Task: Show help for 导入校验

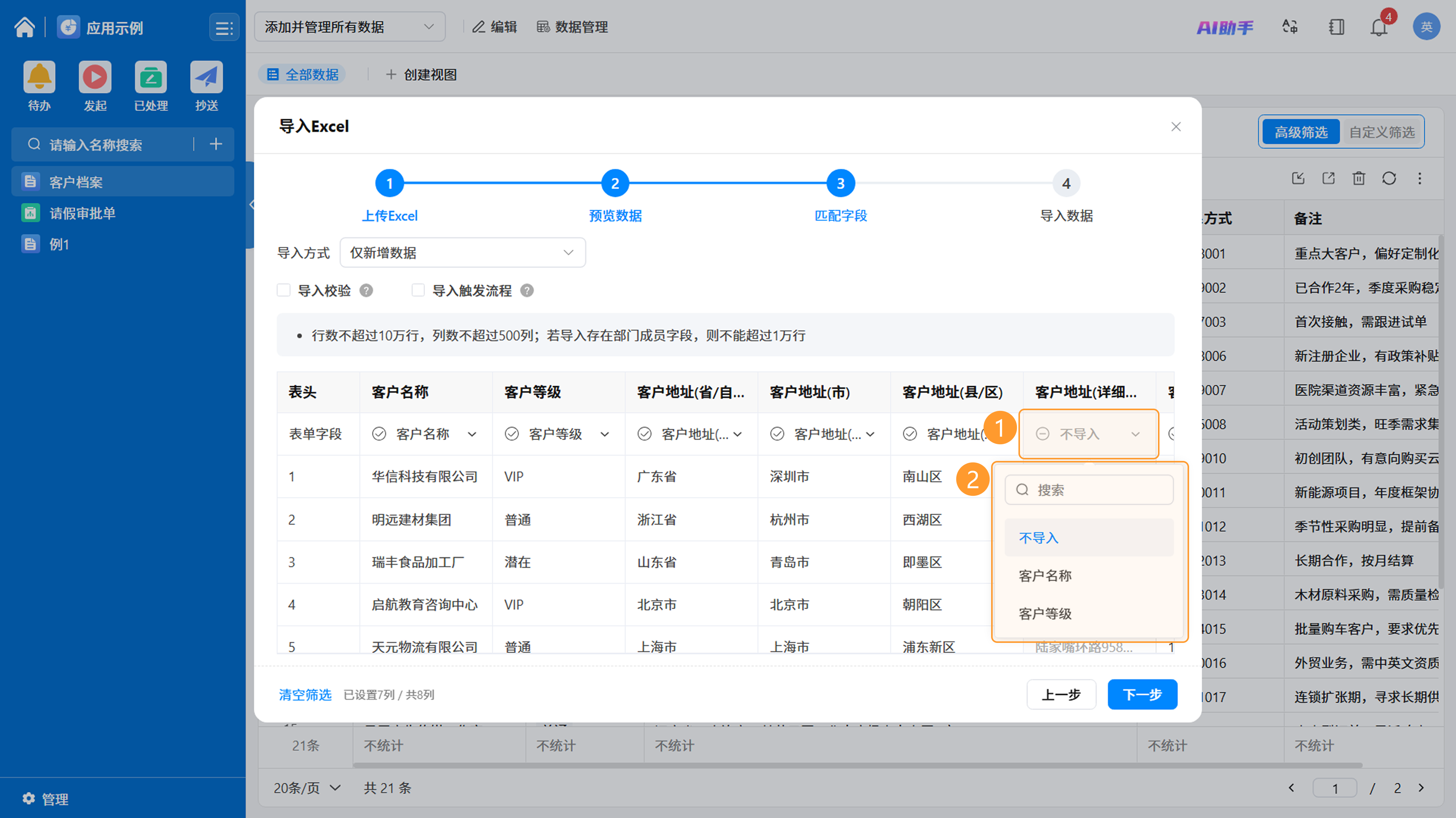Action: pyautogui.click(x=366, y=290)
